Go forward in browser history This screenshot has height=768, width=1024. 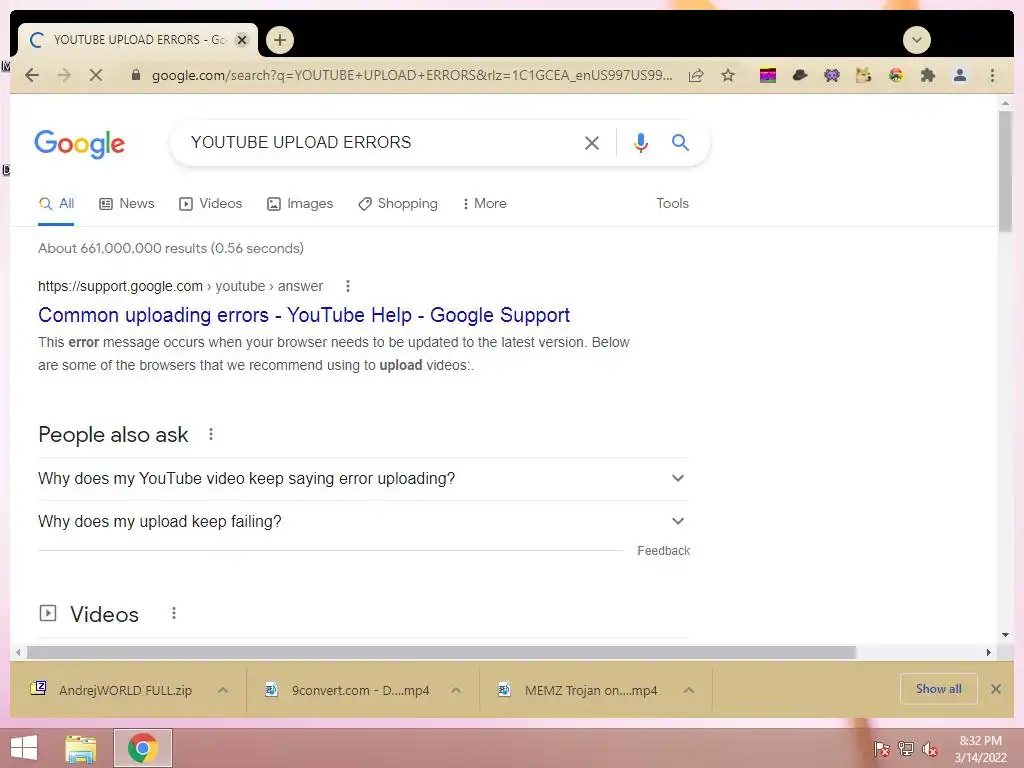[64, 75]
